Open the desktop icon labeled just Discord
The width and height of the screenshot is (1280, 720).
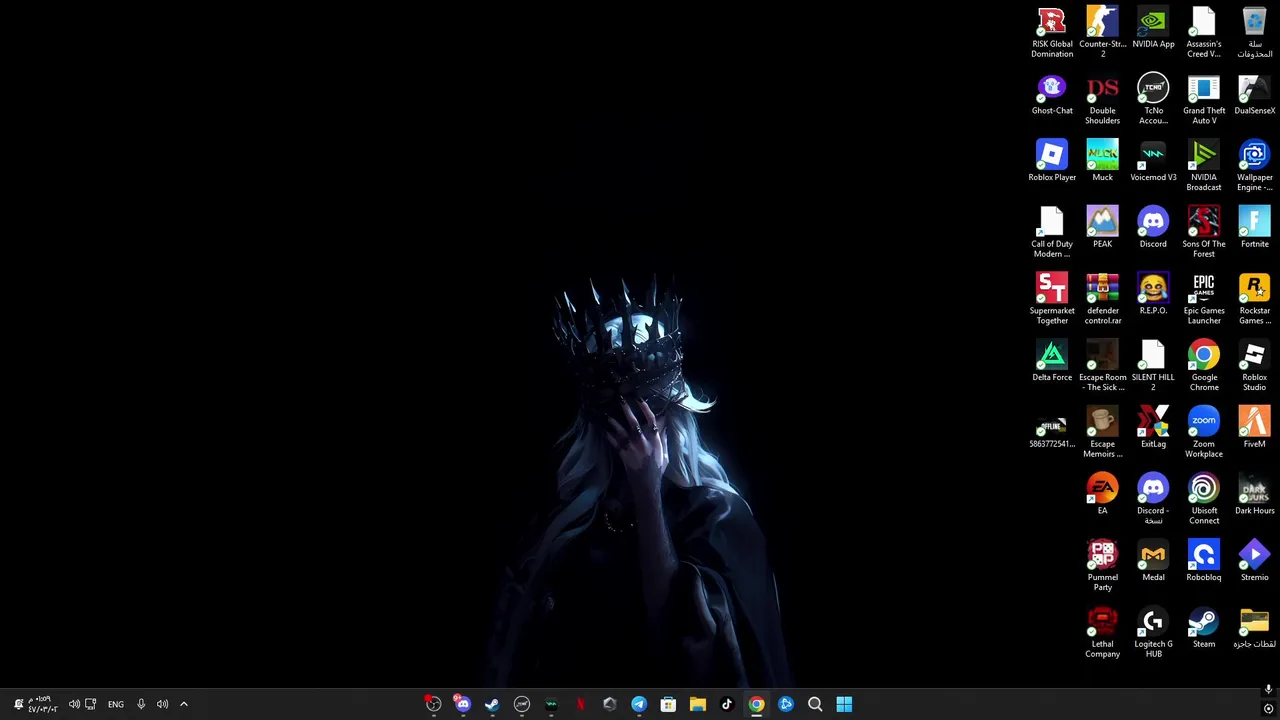pos(1153,228)
